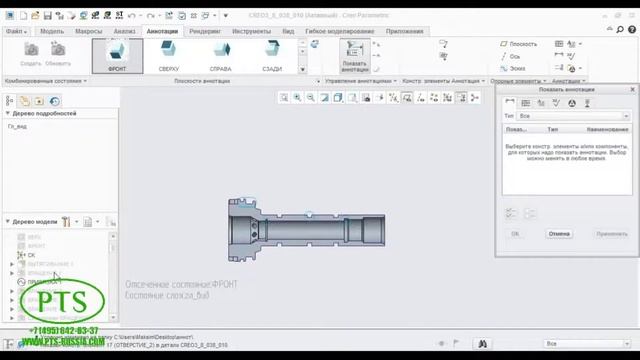The height and width of the screenshot is (360, 640).
Task: Open the Файл menu
Action: click(16, 31)
